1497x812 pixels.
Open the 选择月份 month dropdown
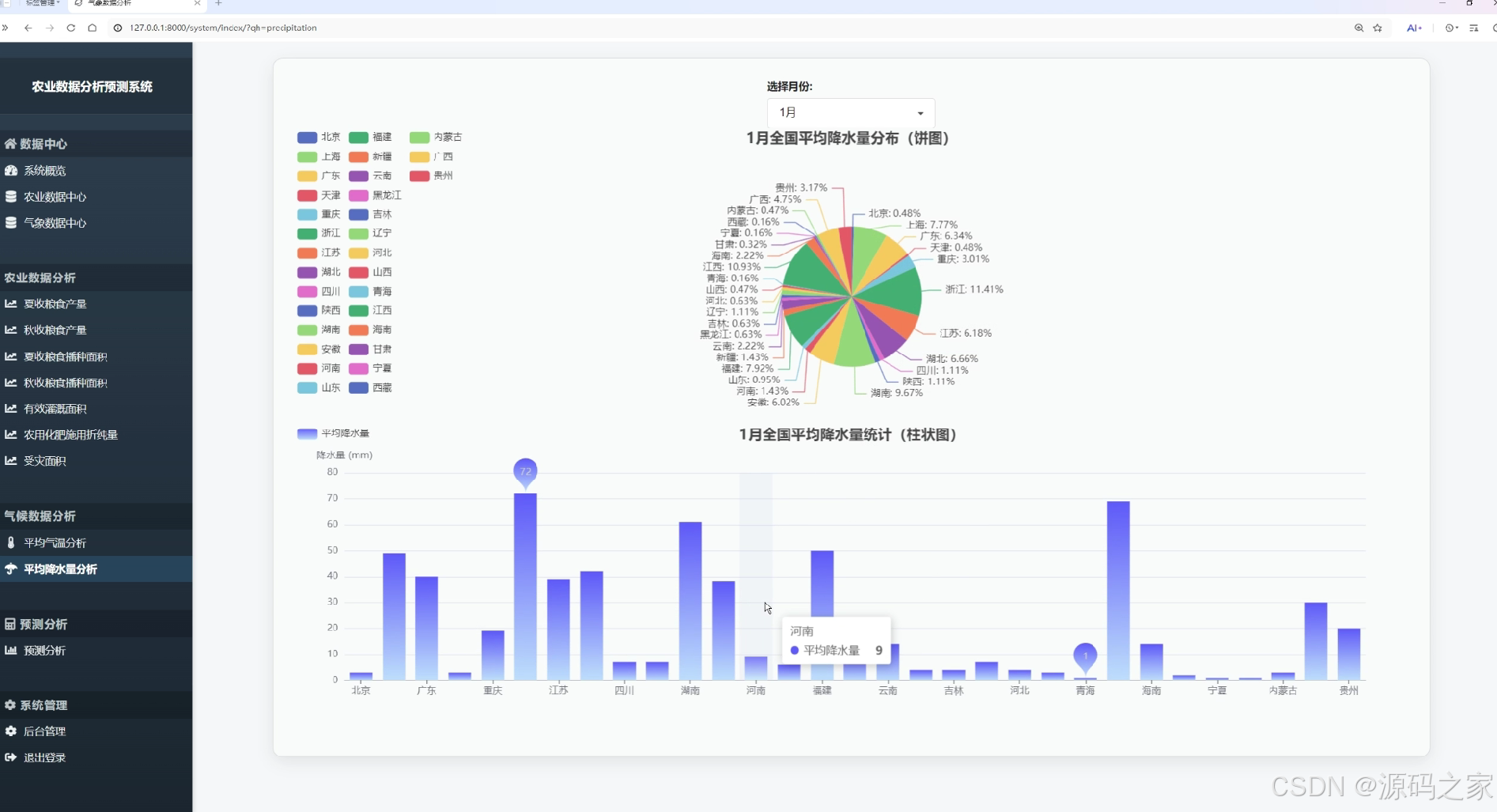tap(851, 112)
